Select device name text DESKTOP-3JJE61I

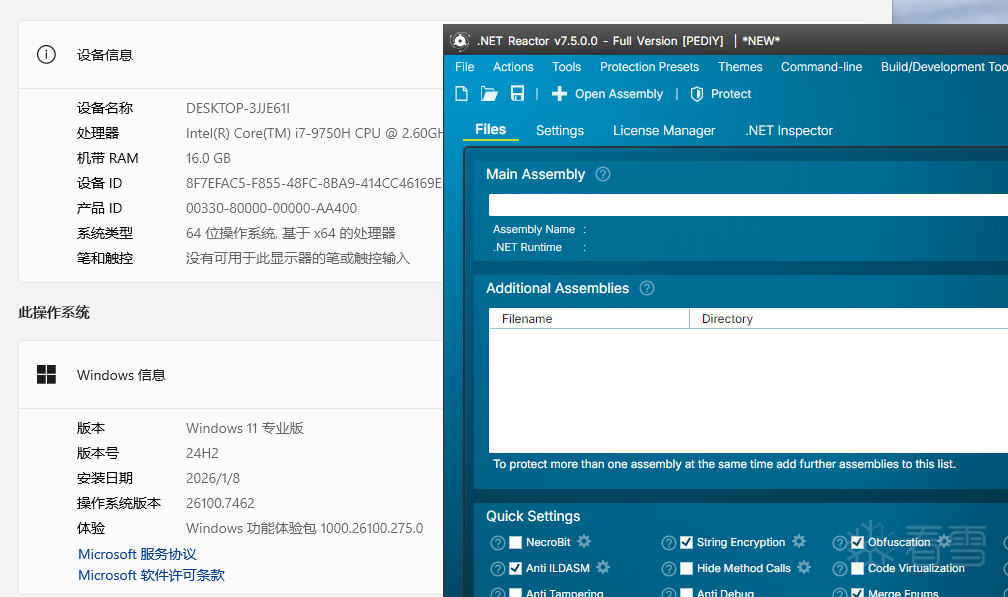click(x=238, y=108)
